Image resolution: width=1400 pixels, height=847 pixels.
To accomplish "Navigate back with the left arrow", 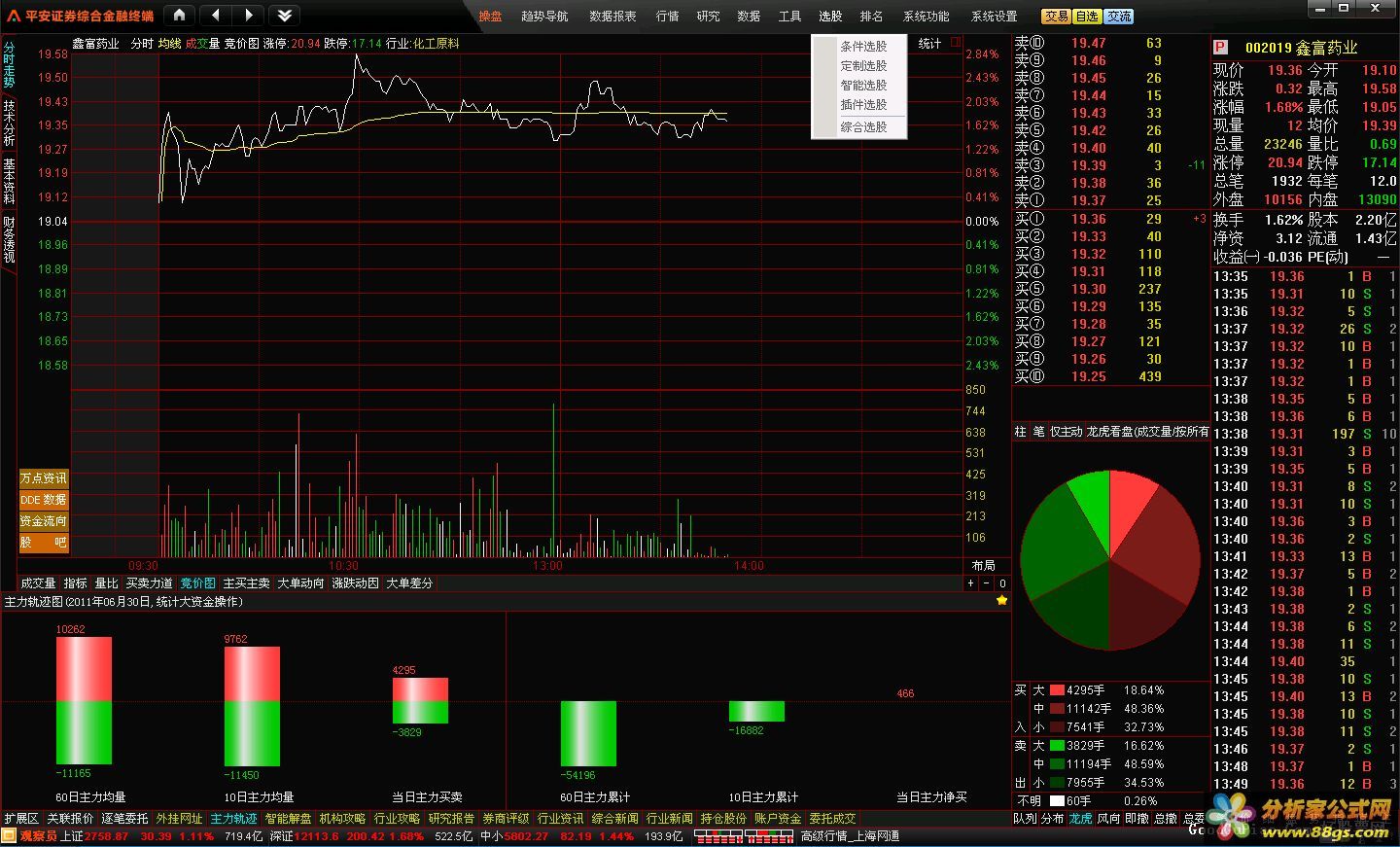I will pyautogui.click(x=215, y=15).
